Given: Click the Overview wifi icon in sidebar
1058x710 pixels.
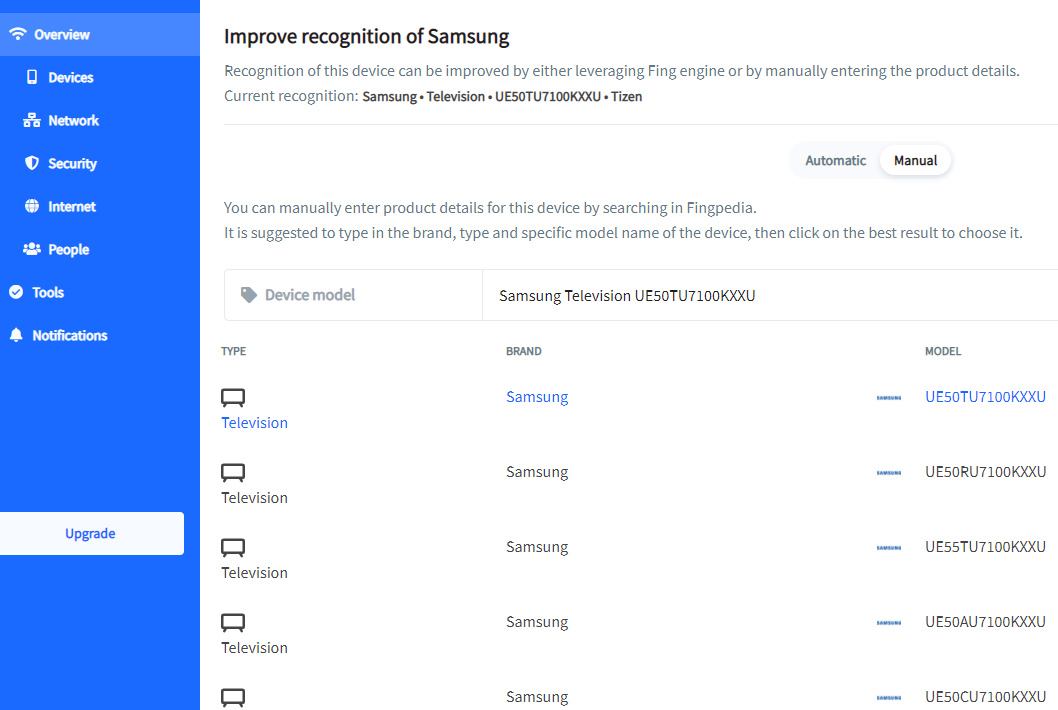Looking at the screenshot, I should click(17, 34).
